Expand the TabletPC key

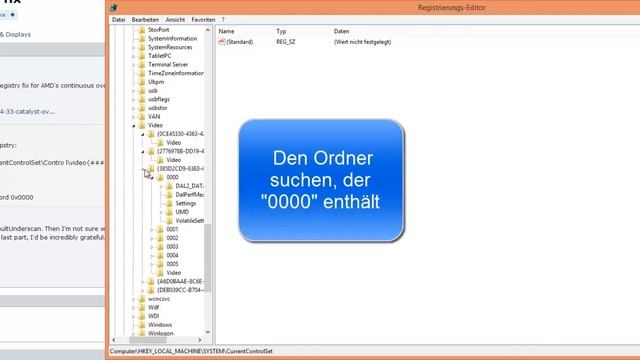click(x=133, y=56)
